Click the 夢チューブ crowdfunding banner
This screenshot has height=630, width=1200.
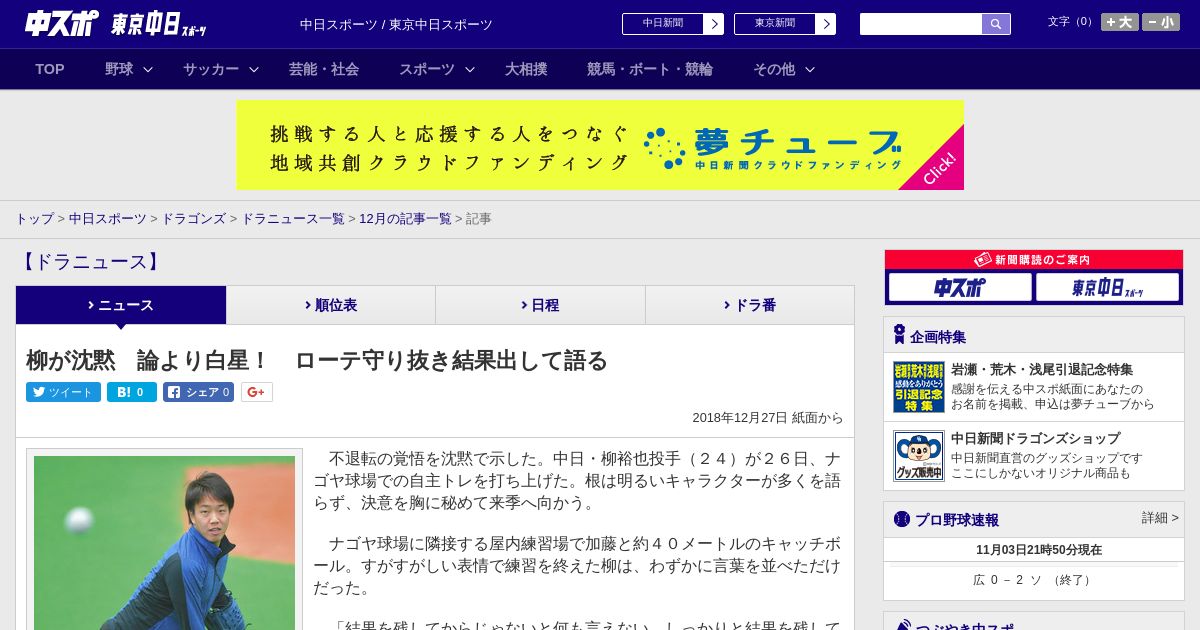tap(600, 145)
